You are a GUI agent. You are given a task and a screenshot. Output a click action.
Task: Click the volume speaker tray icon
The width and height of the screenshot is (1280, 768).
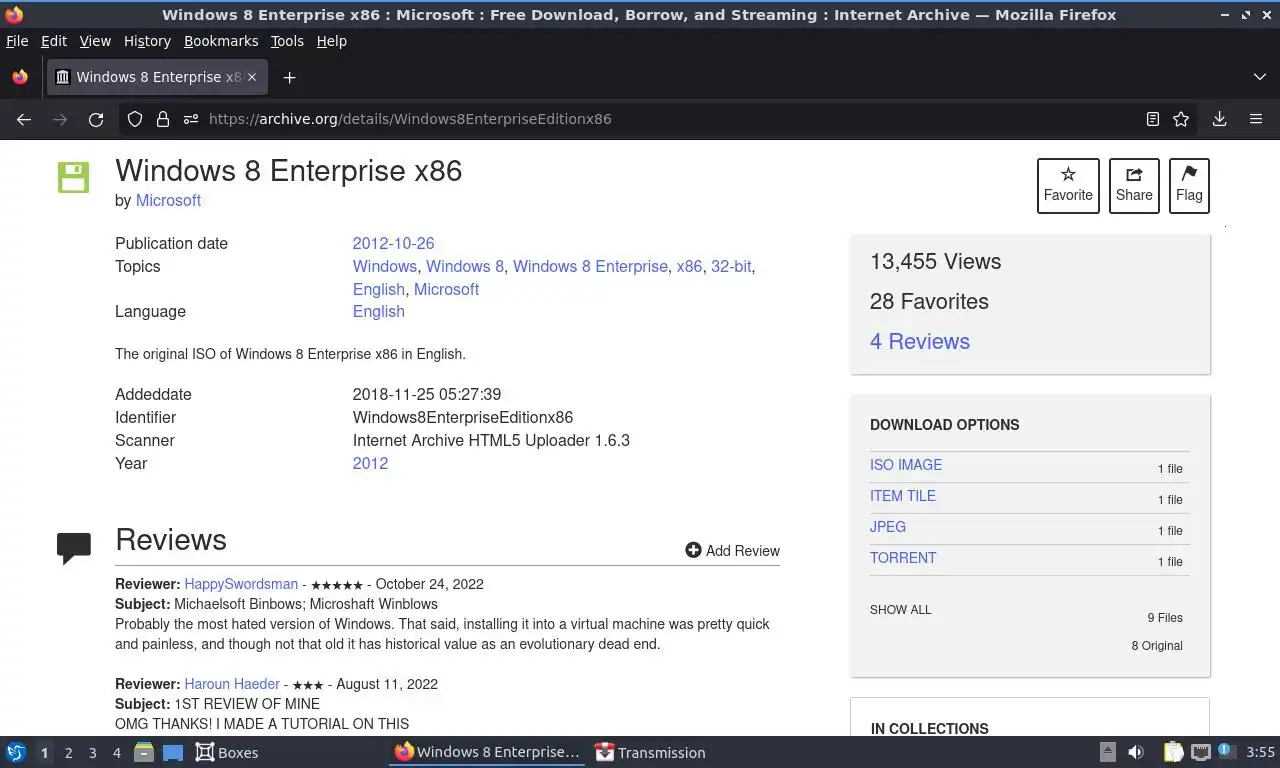pyautogui.click(x=1136, y=752)
